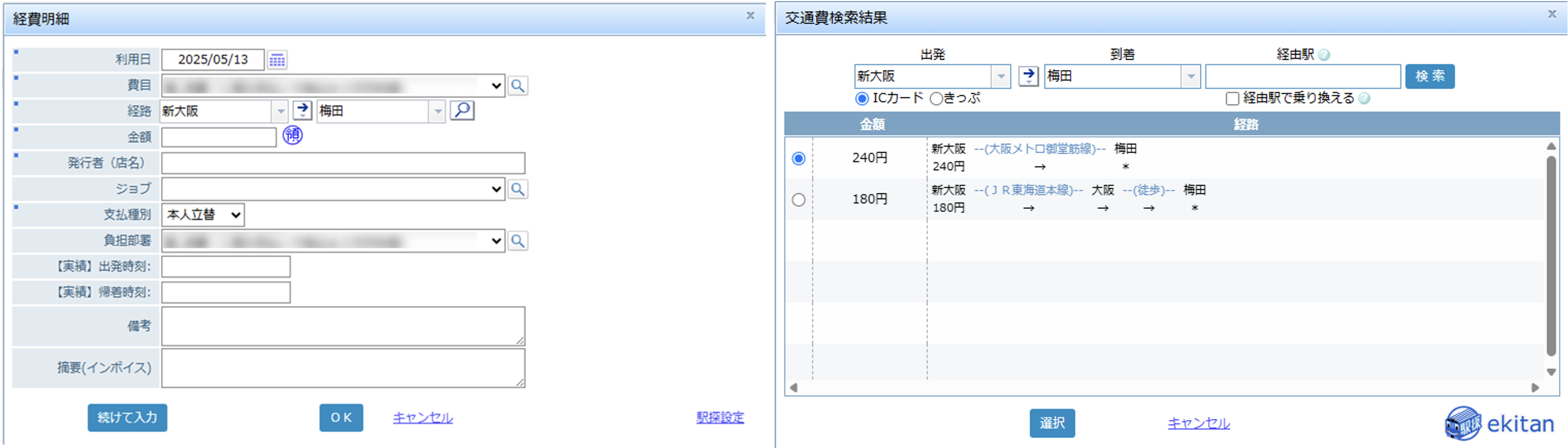Click scroll-left arrow of results list
The image size is (1568, 448).
click(x=793, y=387)
